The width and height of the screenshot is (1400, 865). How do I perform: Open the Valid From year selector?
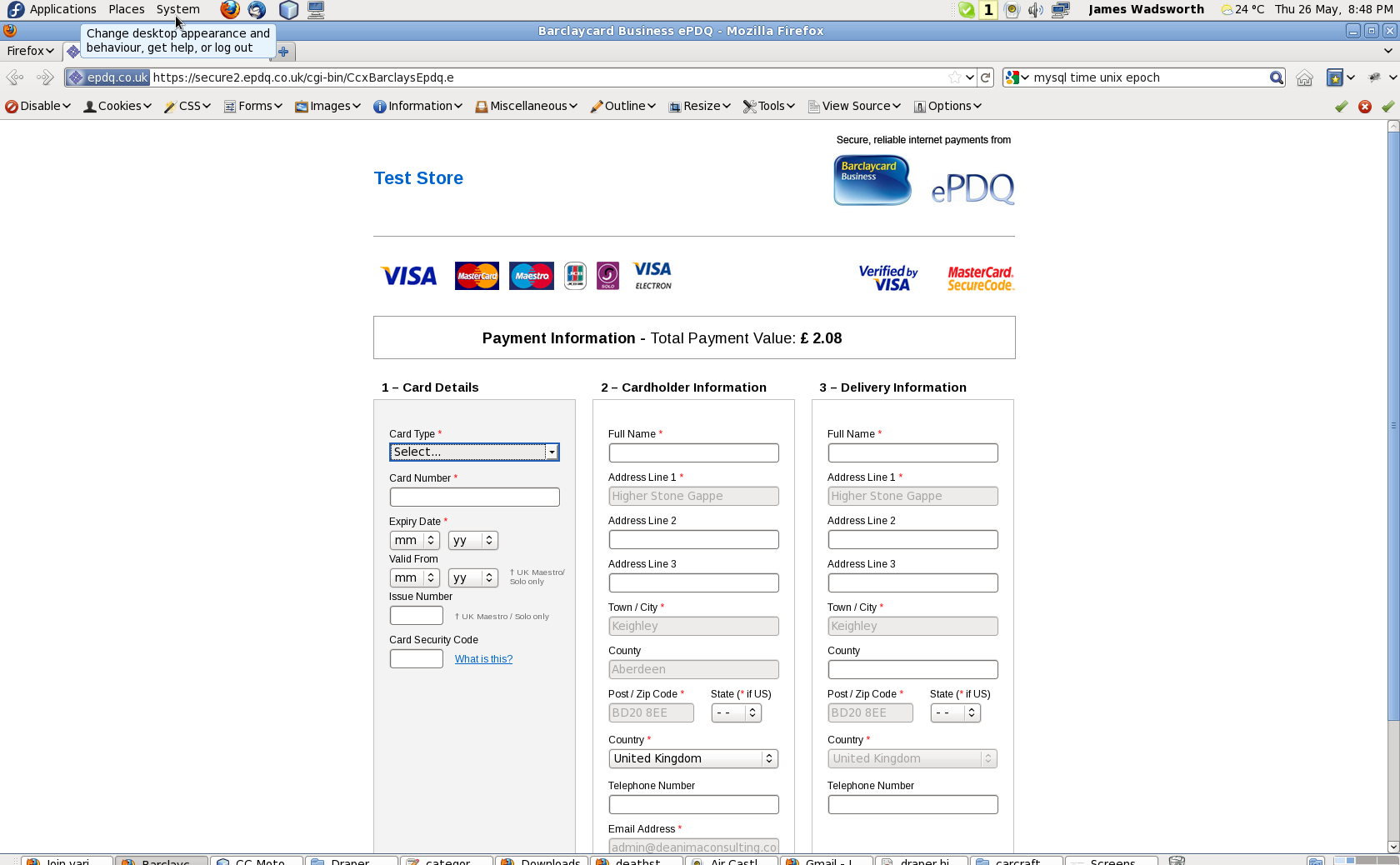(x=472, y=577)
